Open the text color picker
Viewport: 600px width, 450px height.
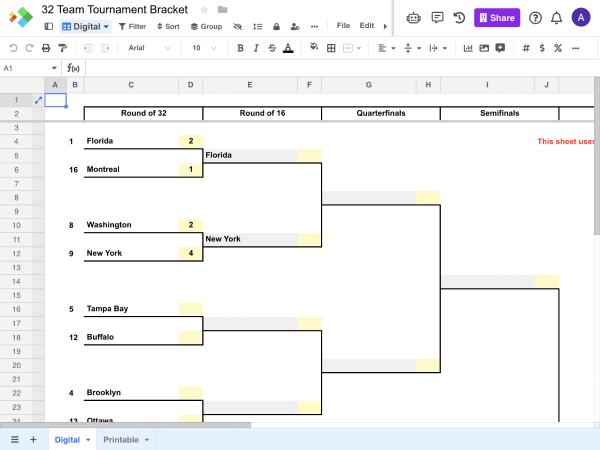pos(288,48)
